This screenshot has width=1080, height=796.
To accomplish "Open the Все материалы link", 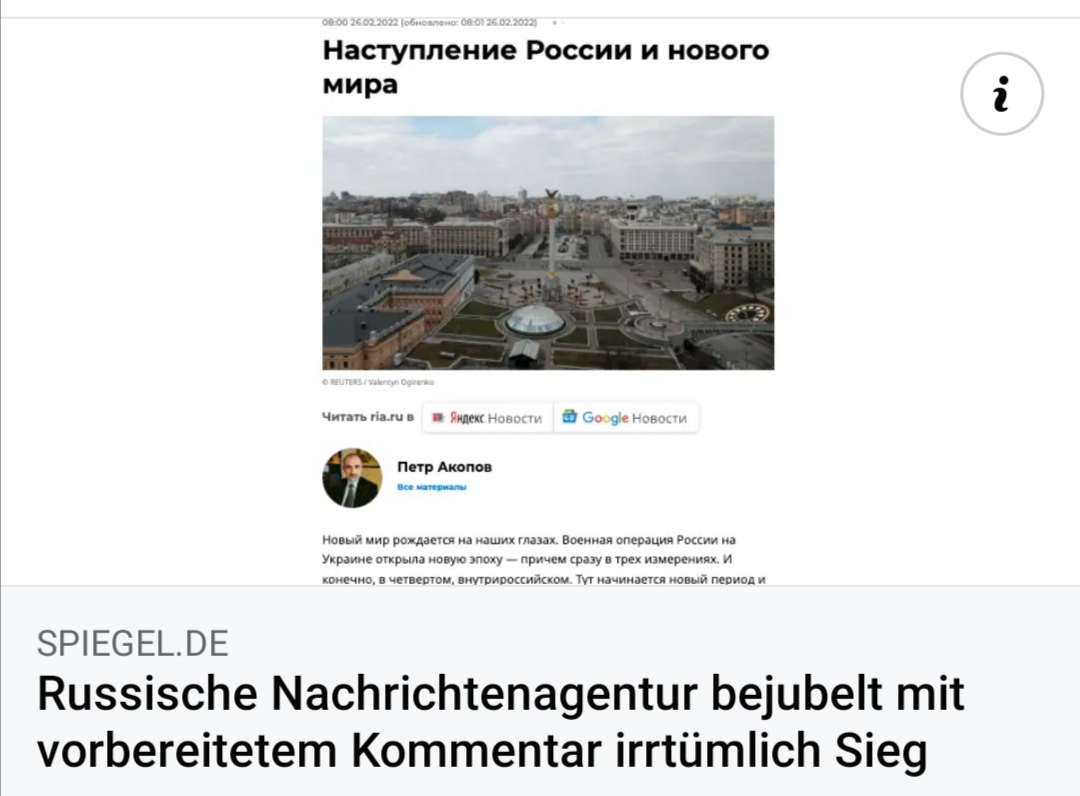I will tap(432, 487).
